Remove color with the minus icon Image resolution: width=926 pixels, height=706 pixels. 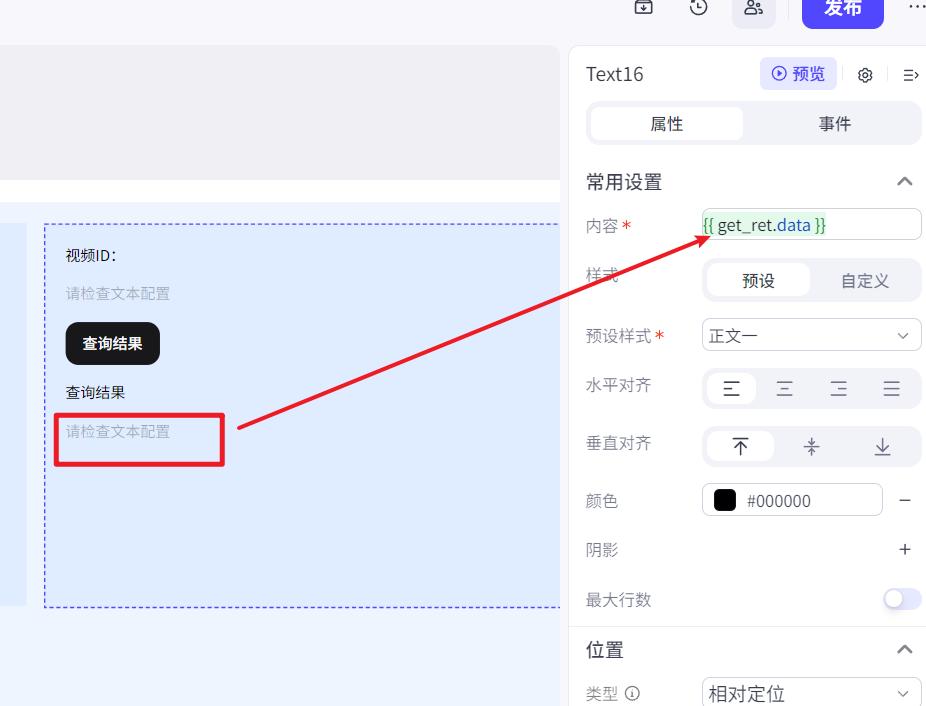tap(904, 500)
